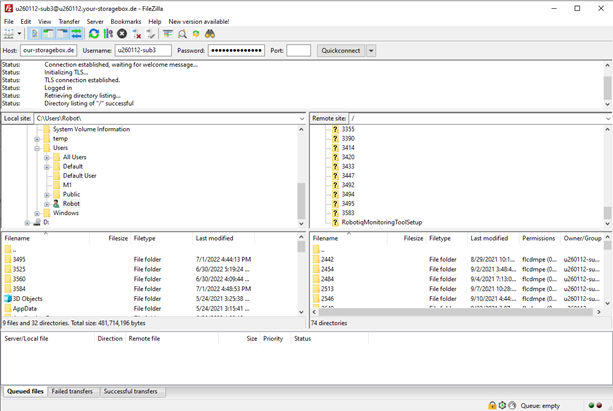Expand the Robot user folder

47,204
